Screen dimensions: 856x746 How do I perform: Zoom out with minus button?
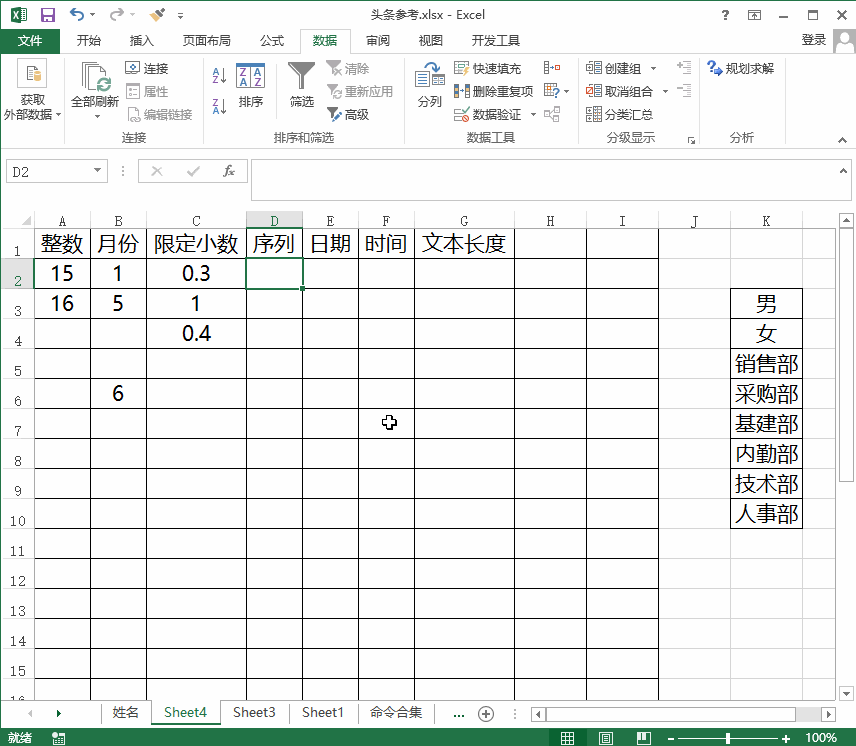pos(671,738)
